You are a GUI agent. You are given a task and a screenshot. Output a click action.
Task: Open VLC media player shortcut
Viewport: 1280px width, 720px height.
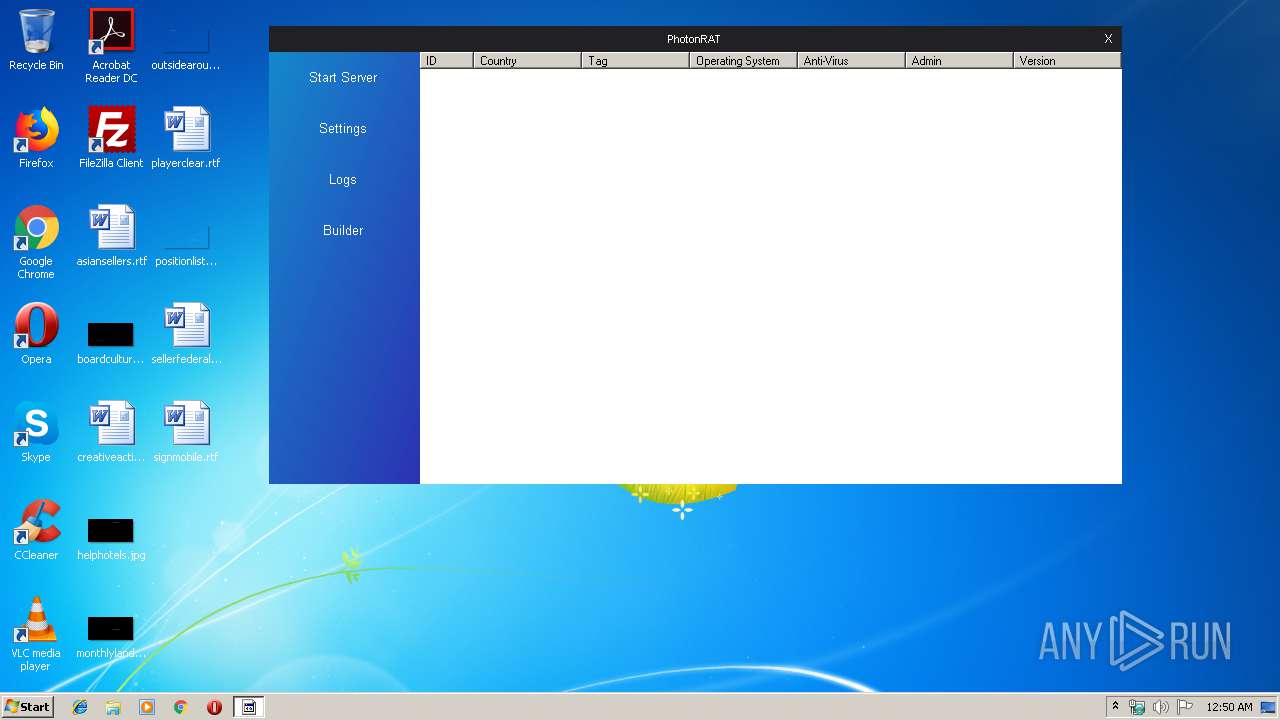[x=36, y=634]
